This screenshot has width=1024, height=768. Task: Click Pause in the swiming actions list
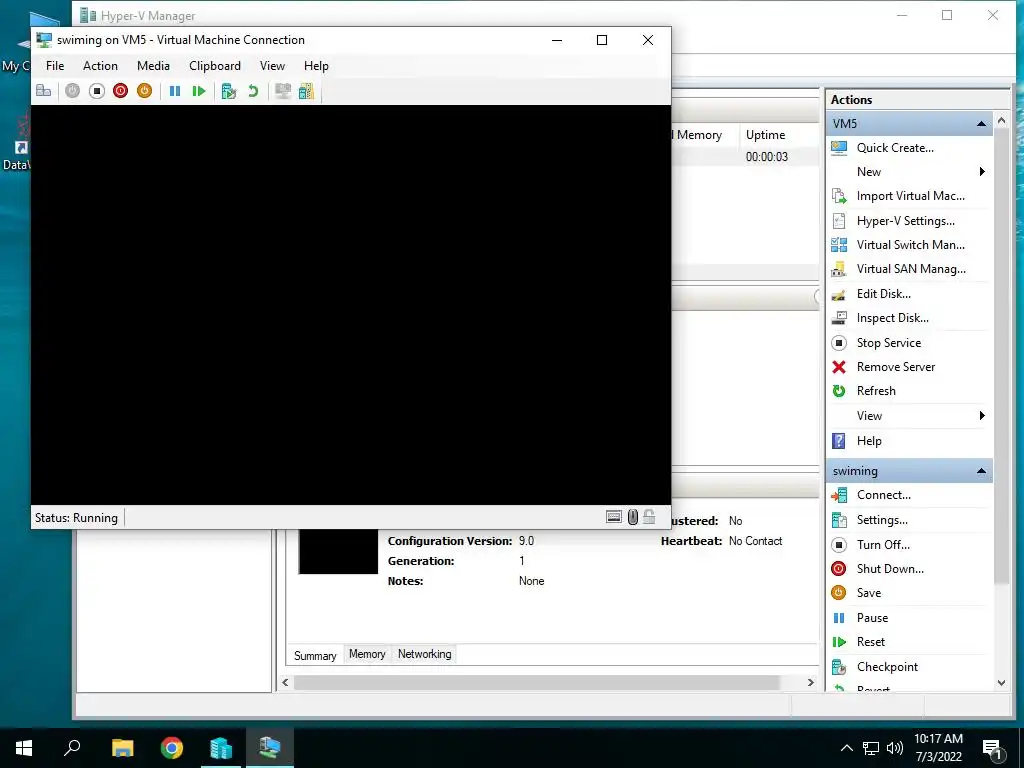872,618
